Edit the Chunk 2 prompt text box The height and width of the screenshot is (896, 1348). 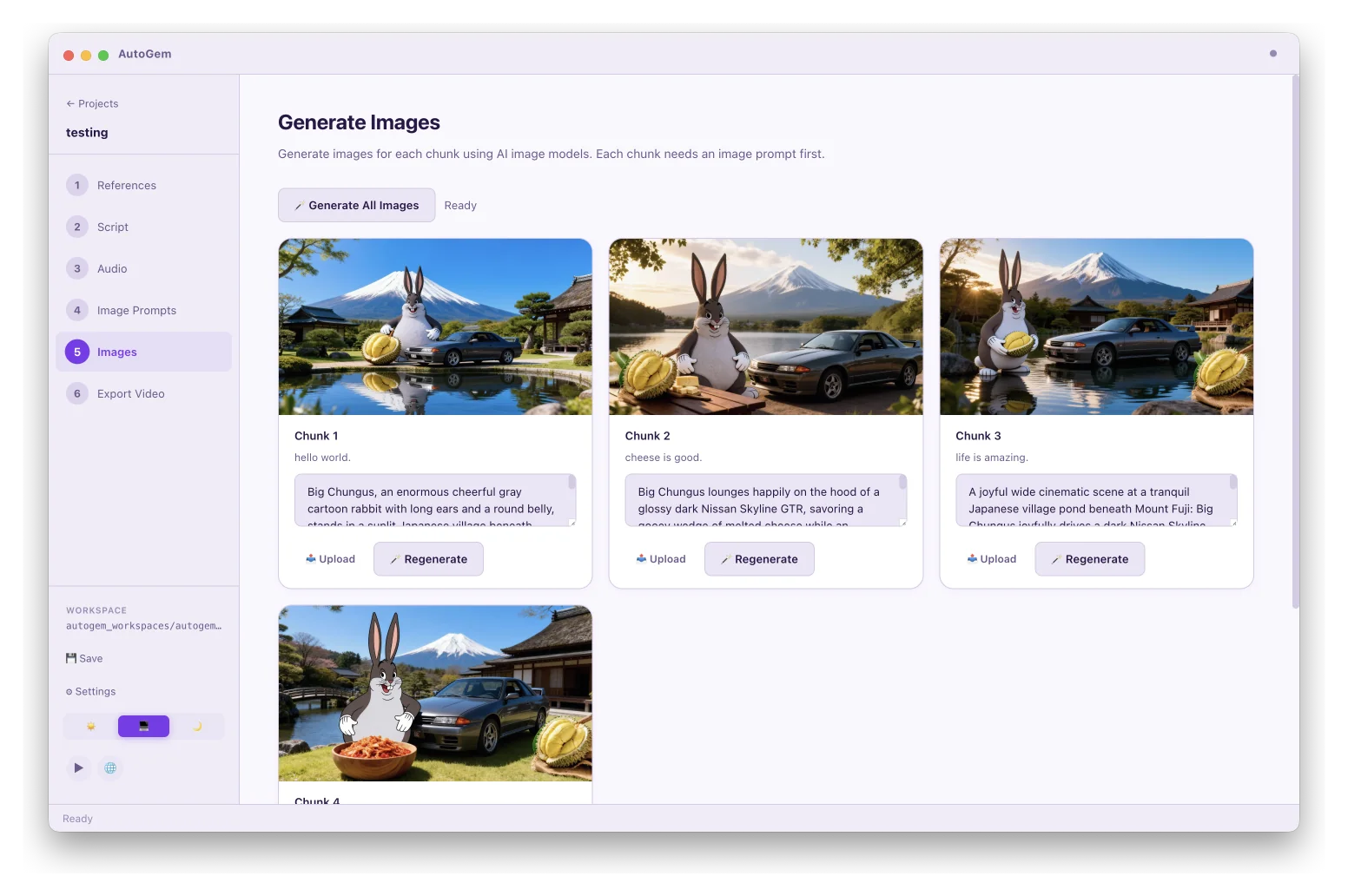point(766,500)
